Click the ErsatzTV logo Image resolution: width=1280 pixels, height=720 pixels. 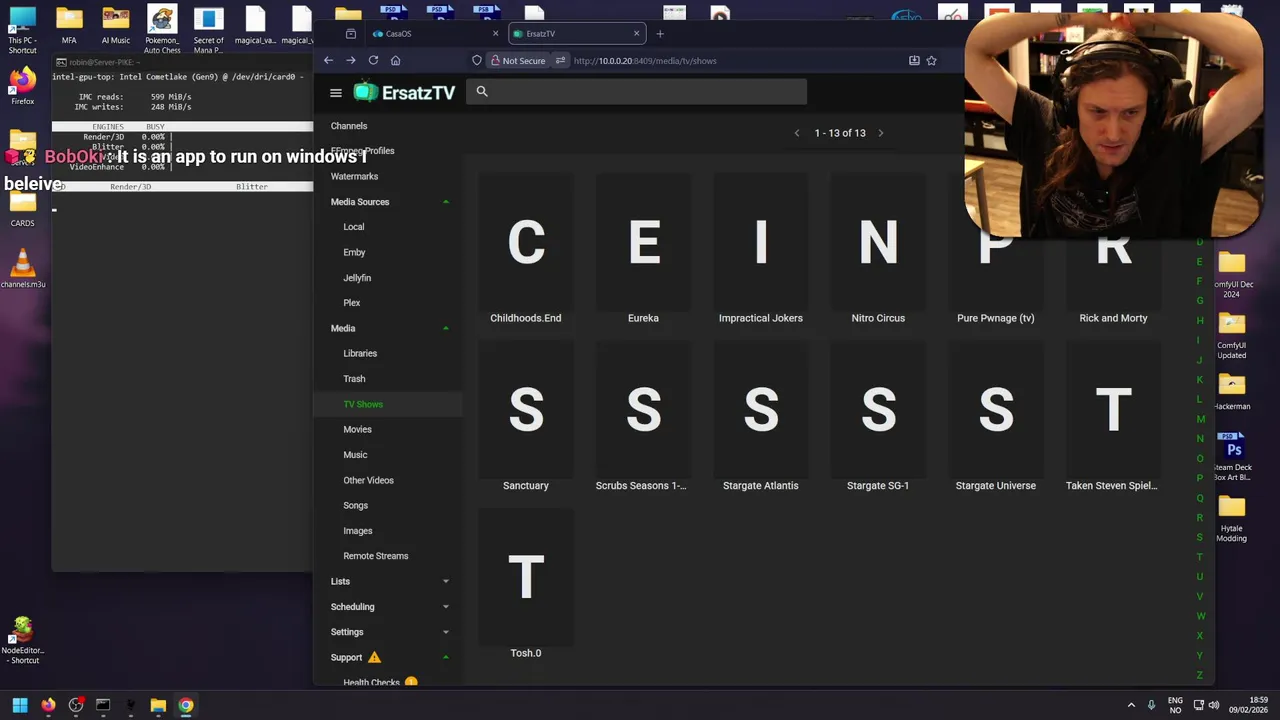click(405, 93)
